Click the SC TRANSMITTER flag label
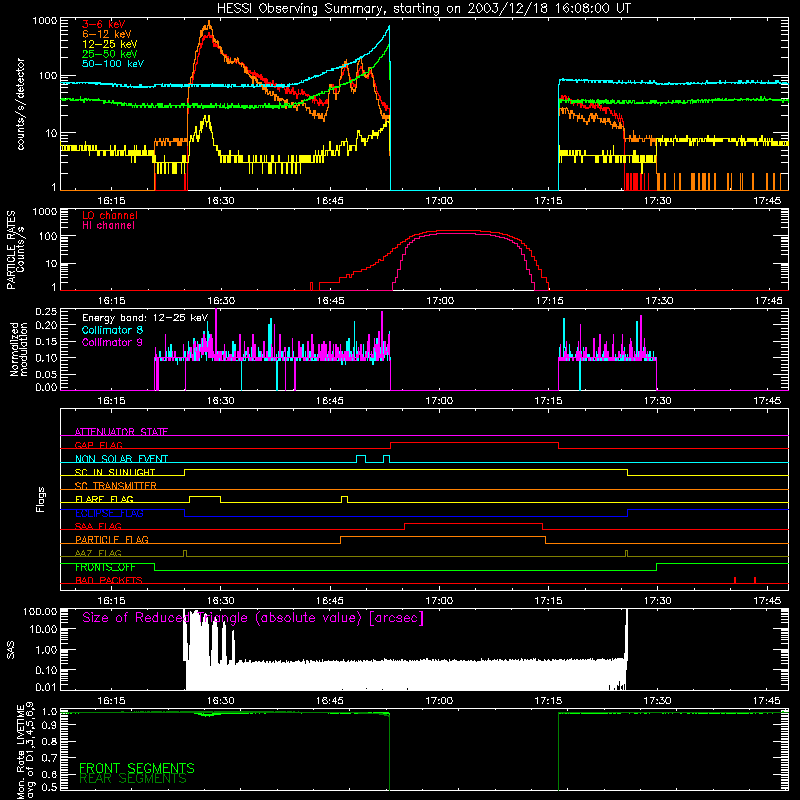800x800 pixels. coord(116,485)
